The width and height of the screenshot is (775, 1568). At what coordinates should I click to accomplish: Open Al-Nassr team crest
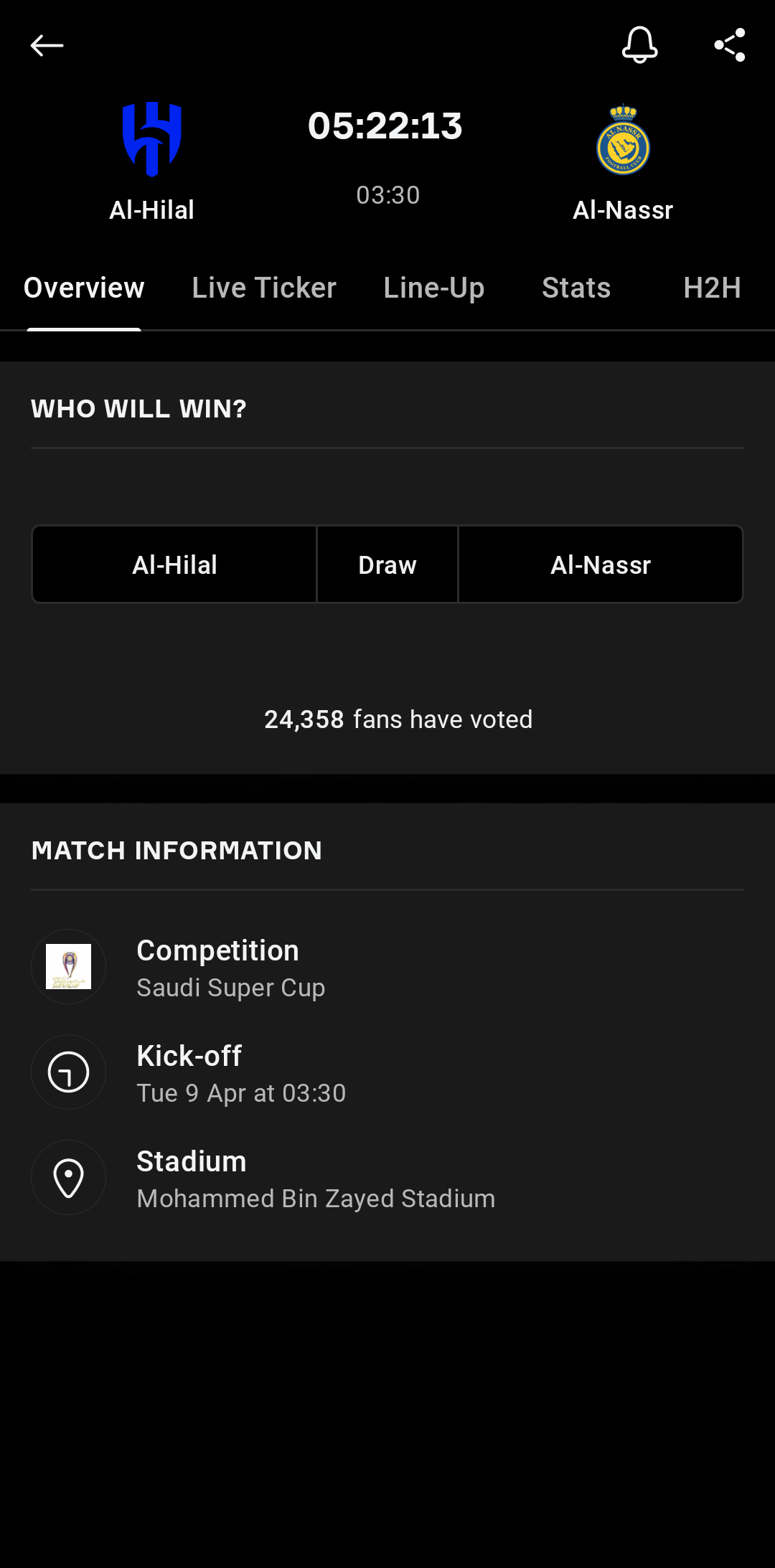(x=623, y=141)
